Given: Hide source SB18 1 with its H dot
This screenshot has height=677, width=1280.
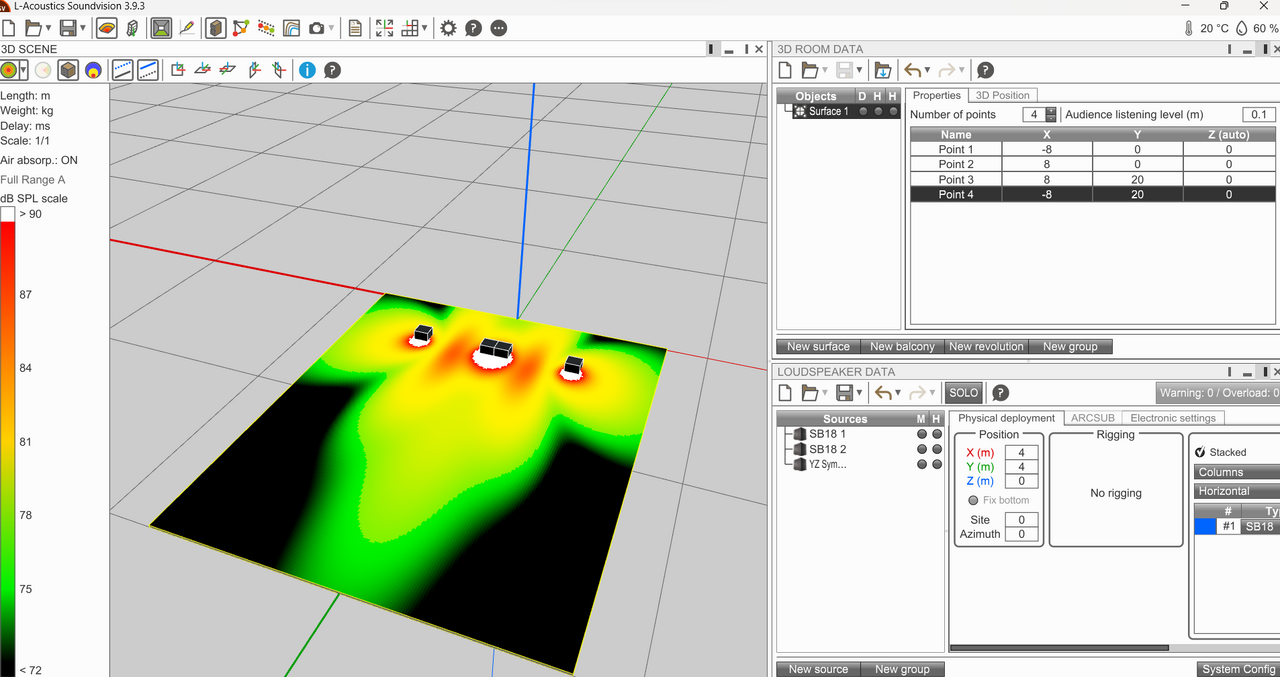Looking at the screenshot, I should tap(937, 434).
